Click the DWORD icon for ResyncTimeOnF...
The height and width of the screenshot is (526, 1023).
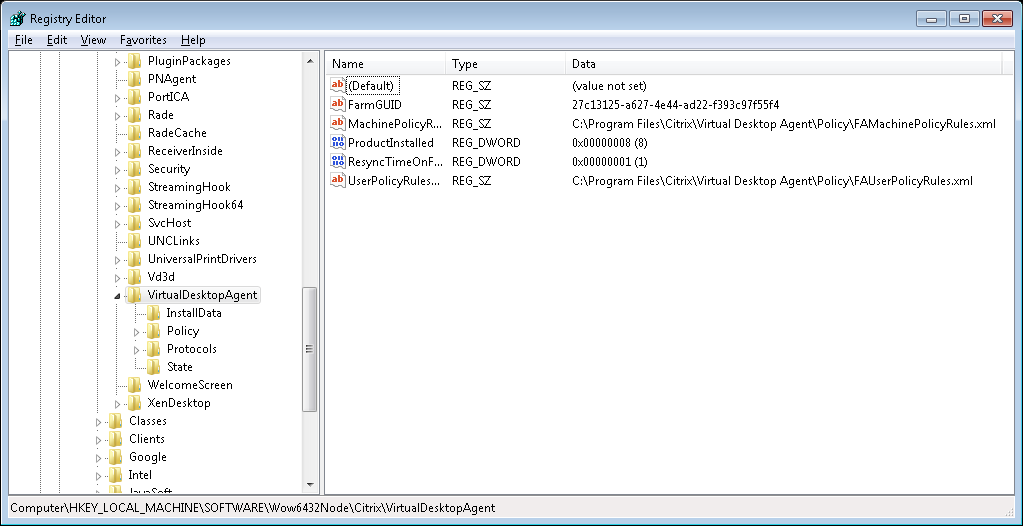coord(337,161)
